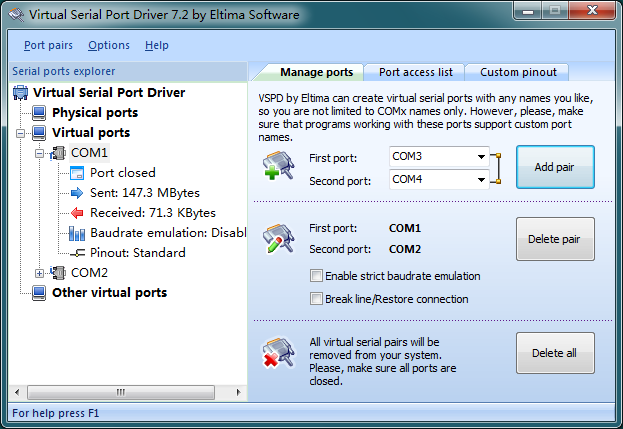Click 'Baudrate emulation: Disabl' row
The image size is (623, 429).
(x=168, y=233)
